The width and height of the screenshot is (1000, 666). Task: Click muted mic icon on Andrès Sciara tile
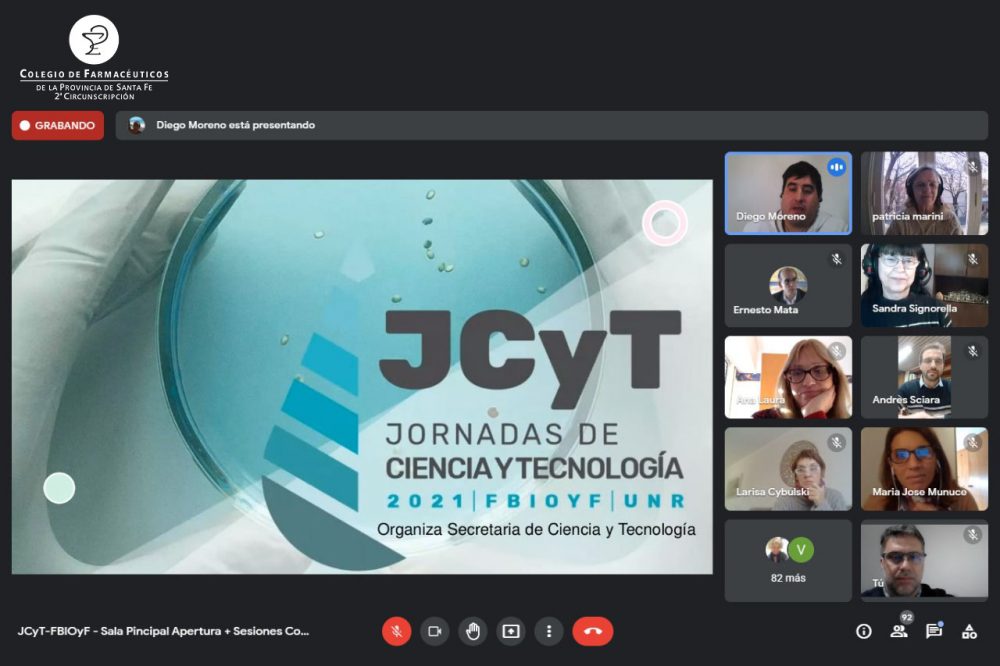[973, 351]
